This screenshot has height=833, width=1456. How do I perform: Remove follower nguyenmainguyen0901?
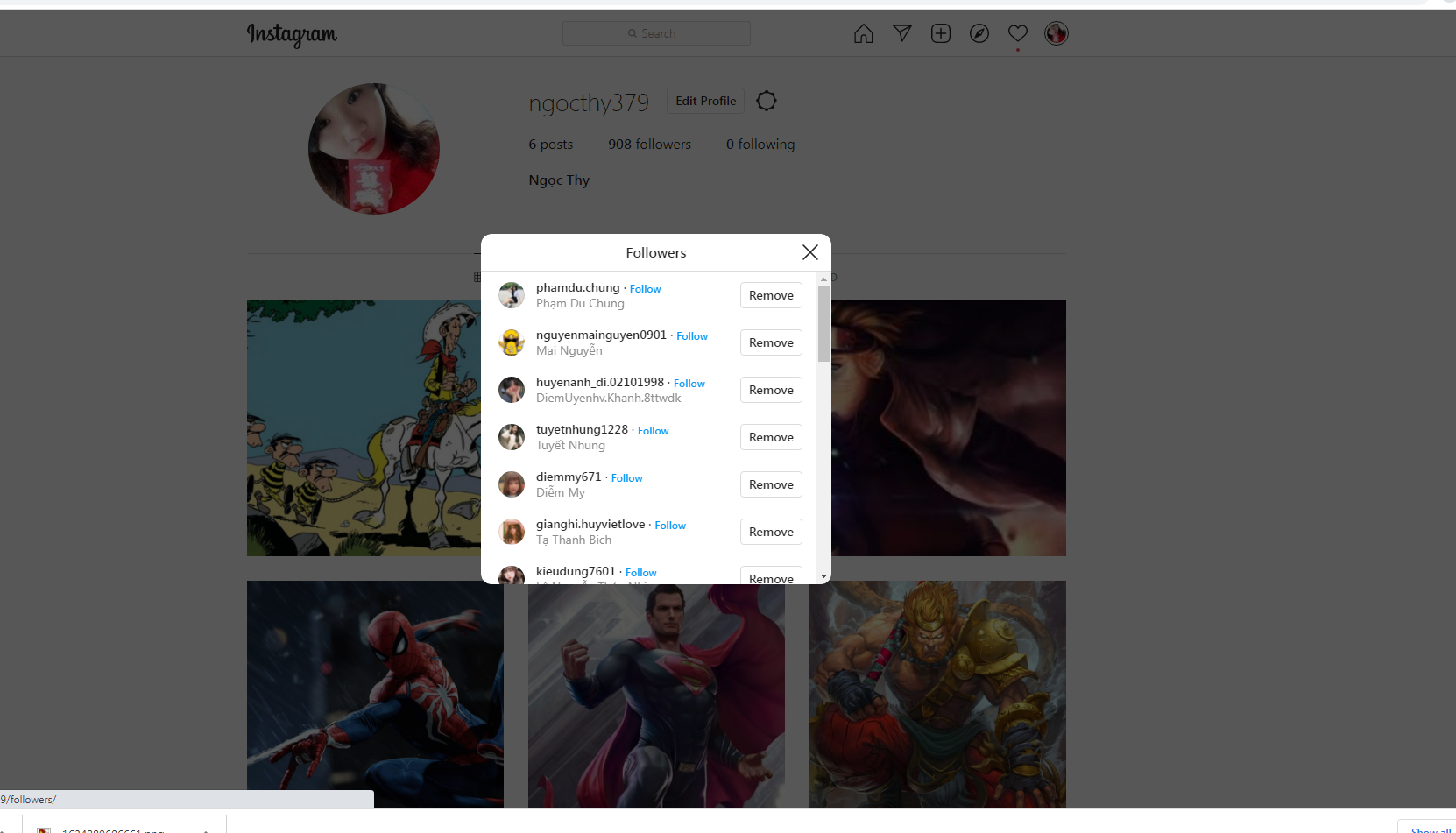pyautogui.click(x=771, y=342)
